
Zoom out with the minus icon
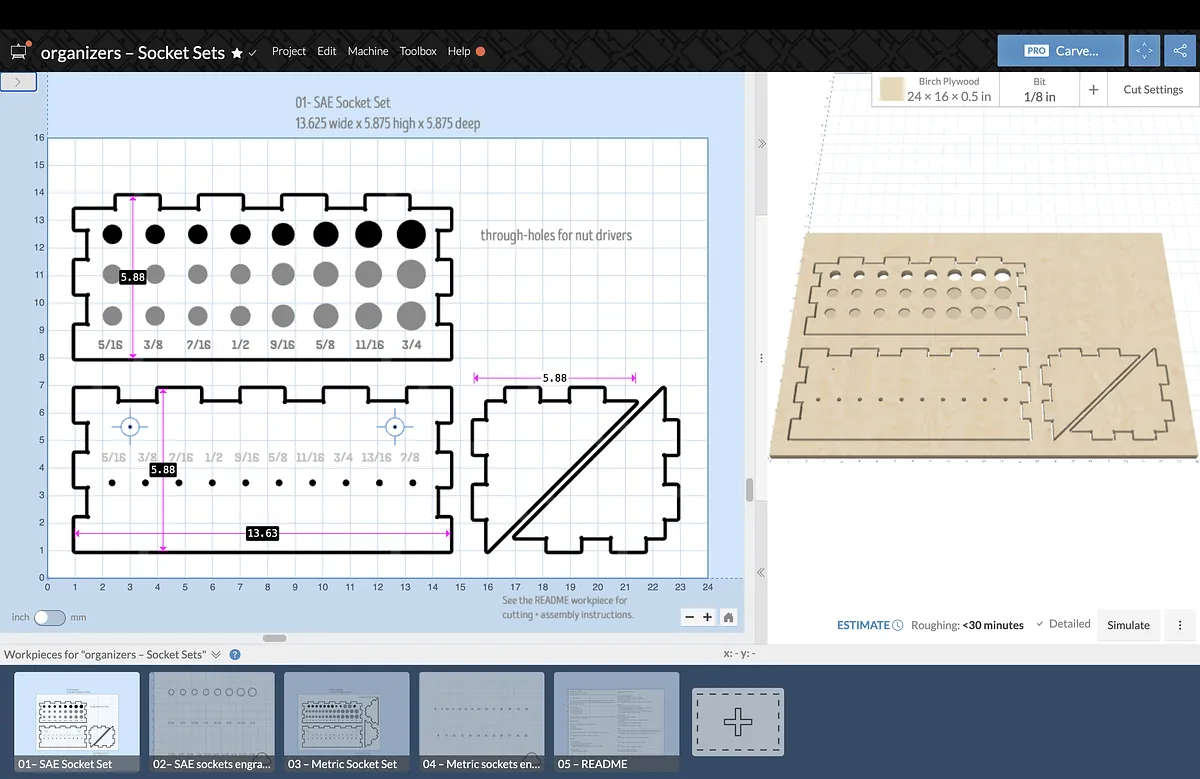click(x=690, y=617)
